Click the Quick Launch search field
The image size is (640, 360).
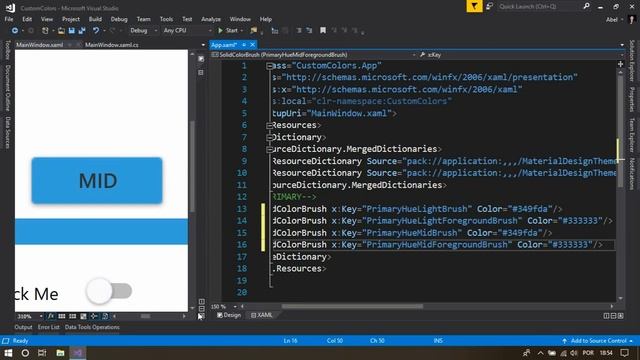coord(538,6)
